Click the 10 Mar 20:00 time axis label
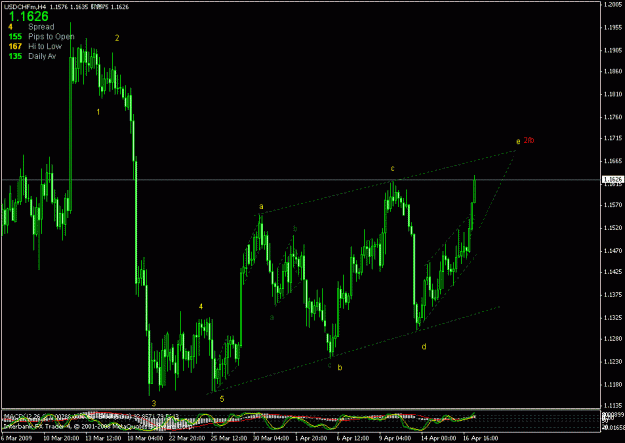This screenshot has width=625, height=443. pyautogui.click(x=60, y=438)
